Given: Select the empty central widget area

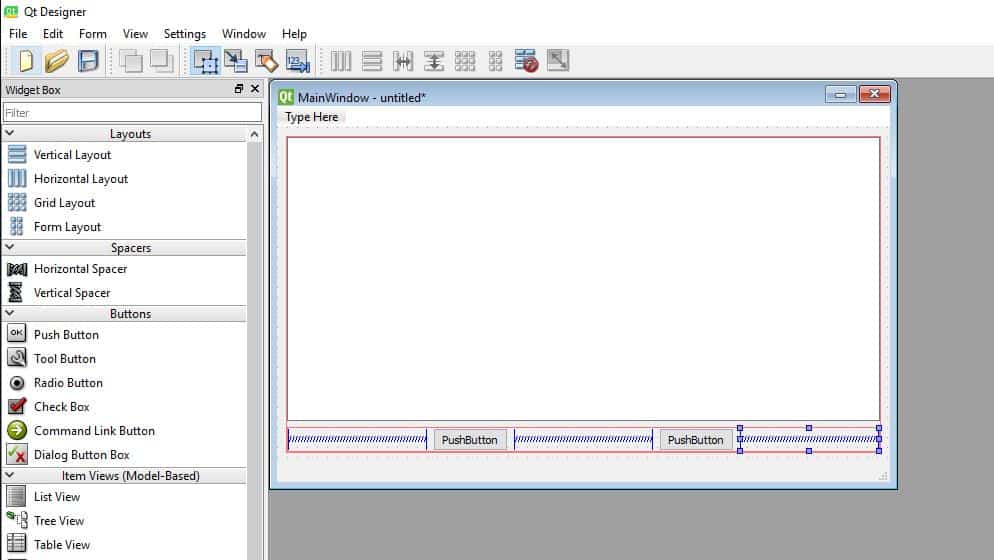Looking at the screenshot, I should tap(583, 279).
